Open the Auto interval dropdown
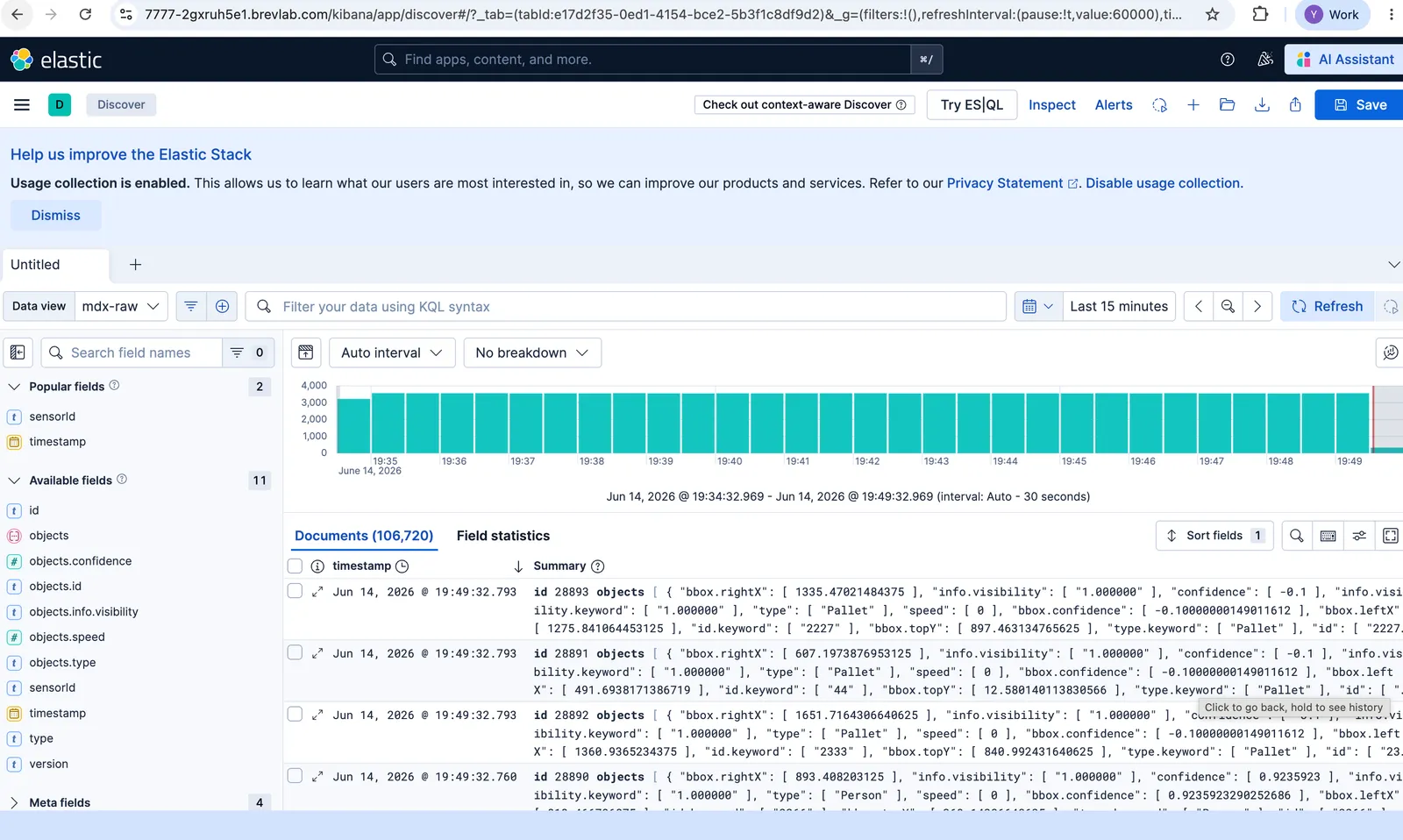 pos(392,352)
